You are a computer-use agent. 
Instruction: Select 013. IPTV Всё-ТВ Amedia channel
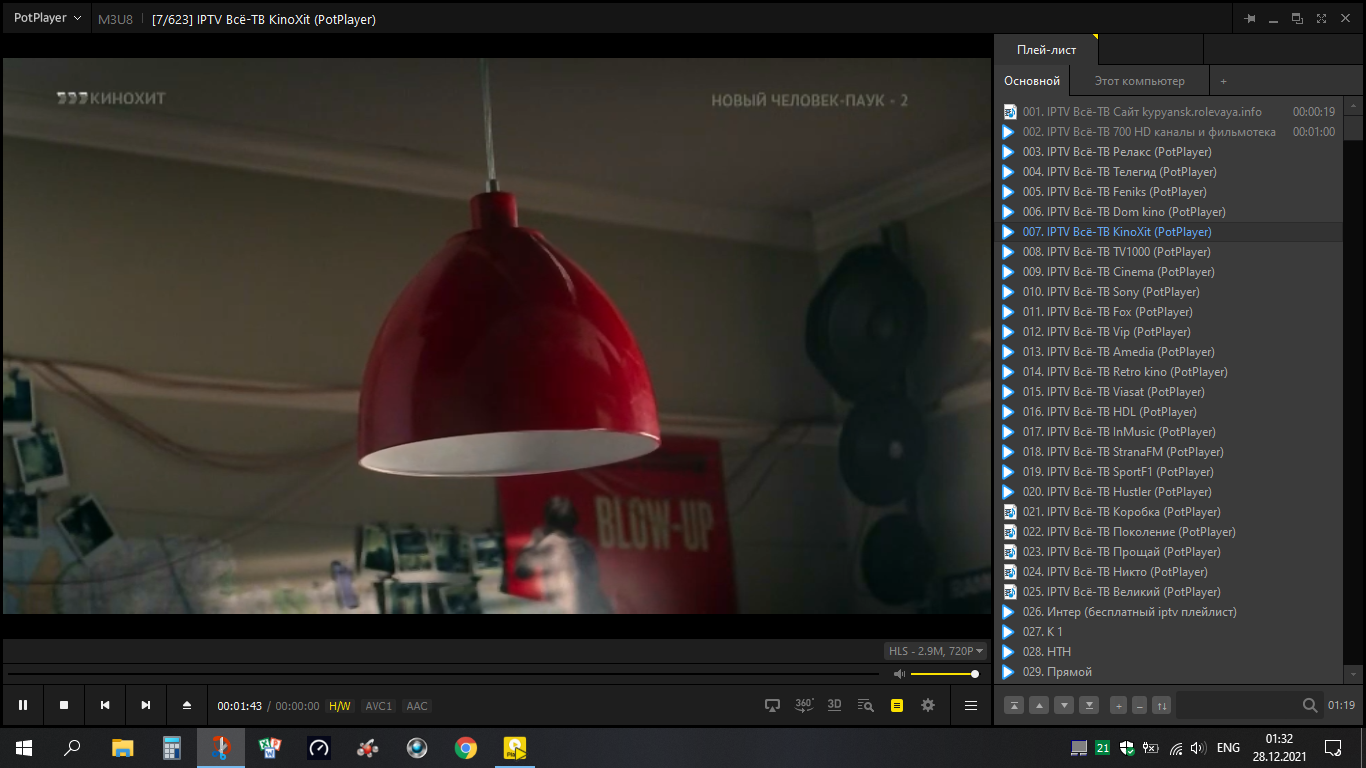pyautogui.click(x=1170, y=352)
